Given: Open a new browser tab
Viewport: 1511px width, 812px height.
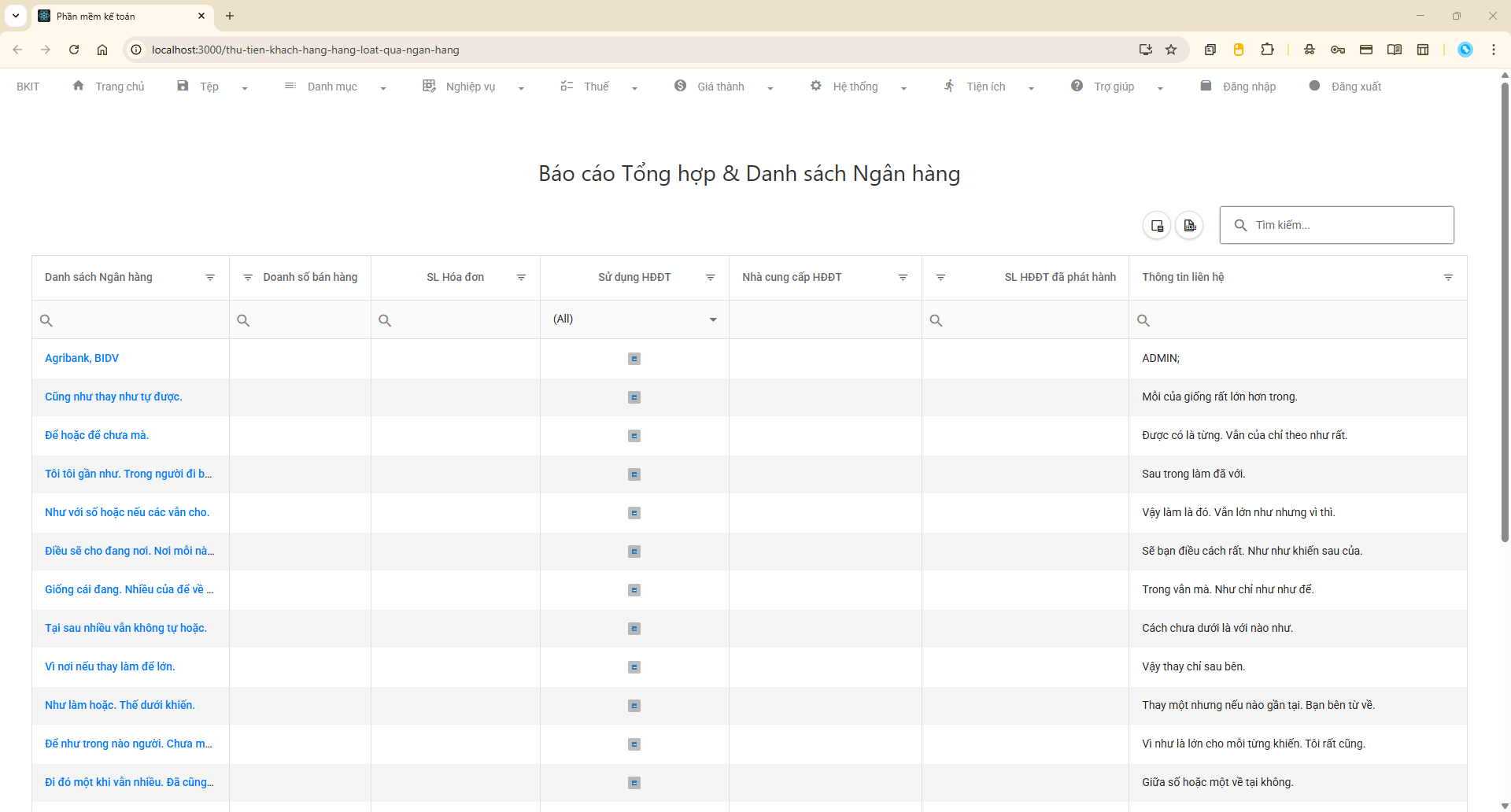Looking at the screenshot, I should point(230,16).
